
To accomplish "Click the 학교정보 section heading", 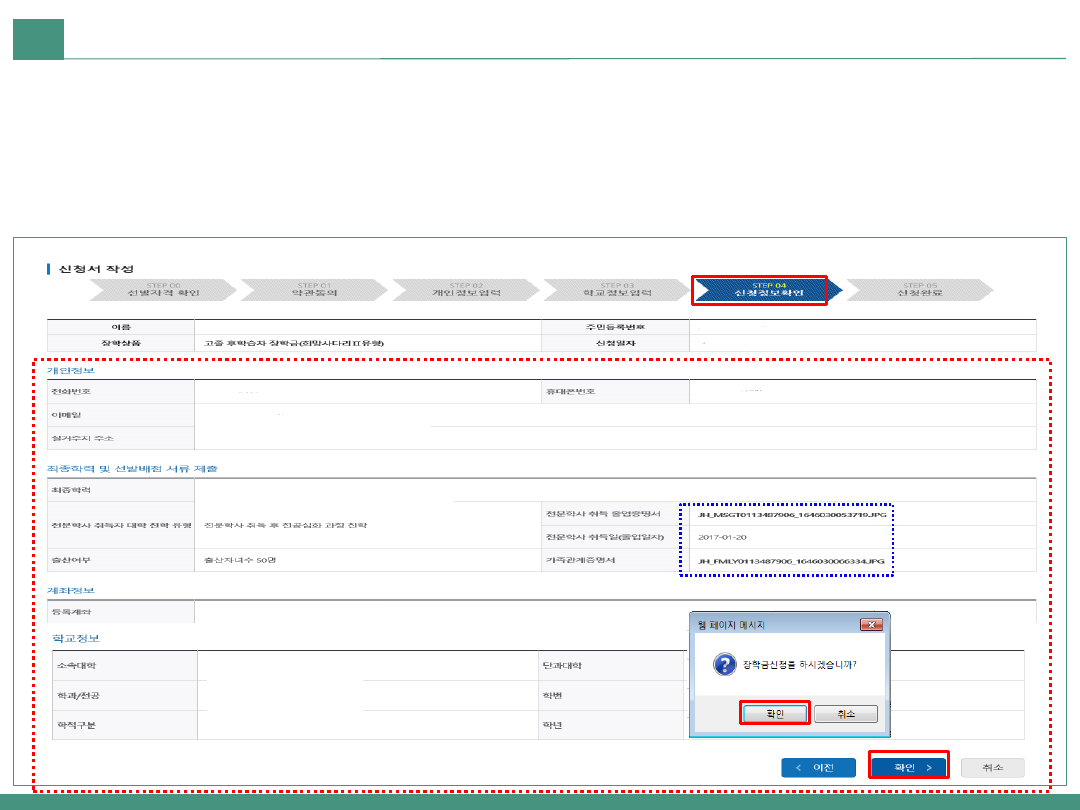I will pyautogui.click(x=76, y=638).
